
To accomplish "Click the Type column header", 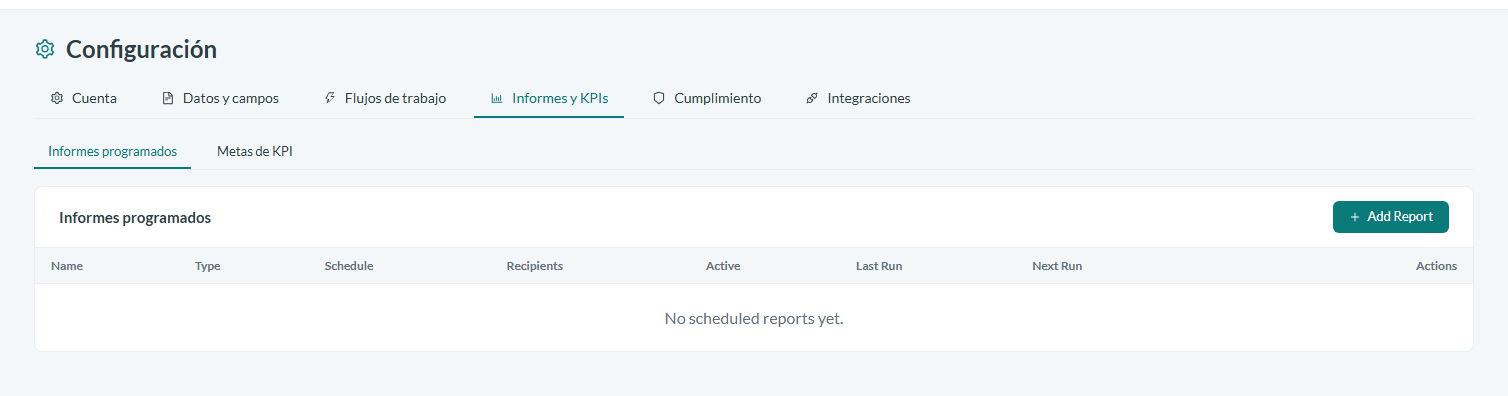I will click(x=208, y=266).
